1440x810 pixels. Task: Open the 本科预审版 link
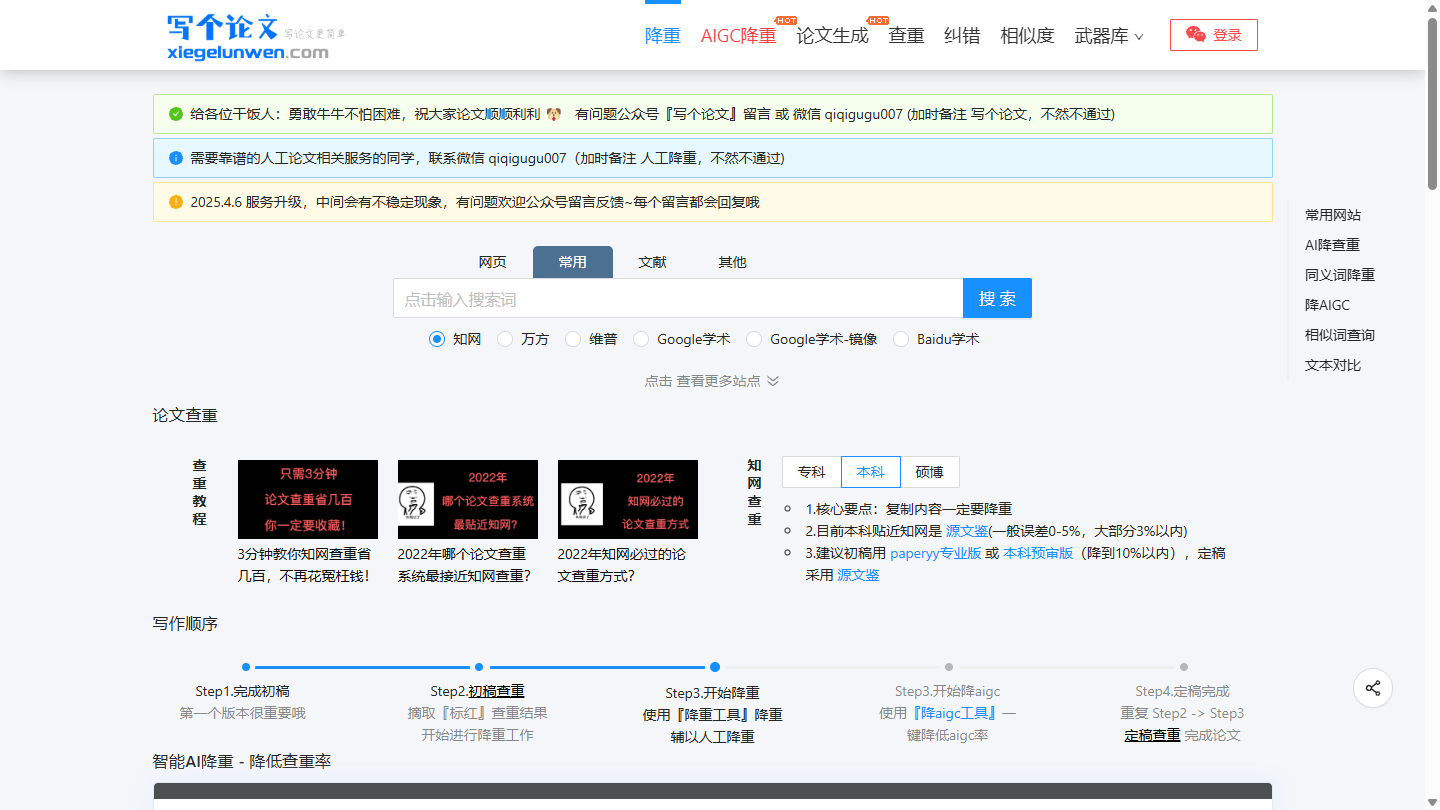tap(1038, 553)
